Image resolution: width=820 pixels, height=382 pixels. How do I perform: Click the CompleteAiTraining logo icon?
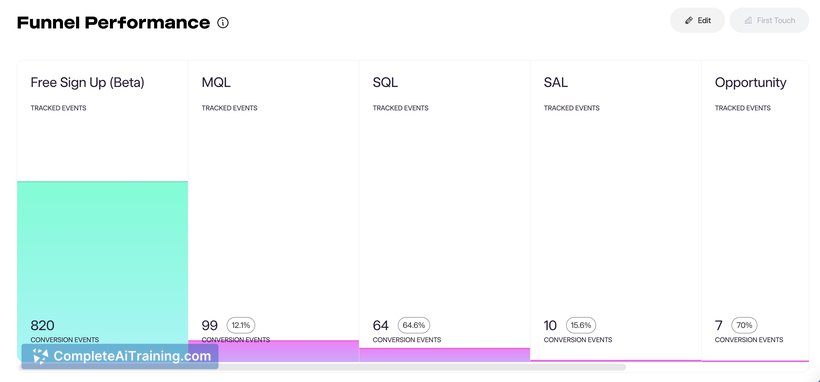click(x=40, y=356)
